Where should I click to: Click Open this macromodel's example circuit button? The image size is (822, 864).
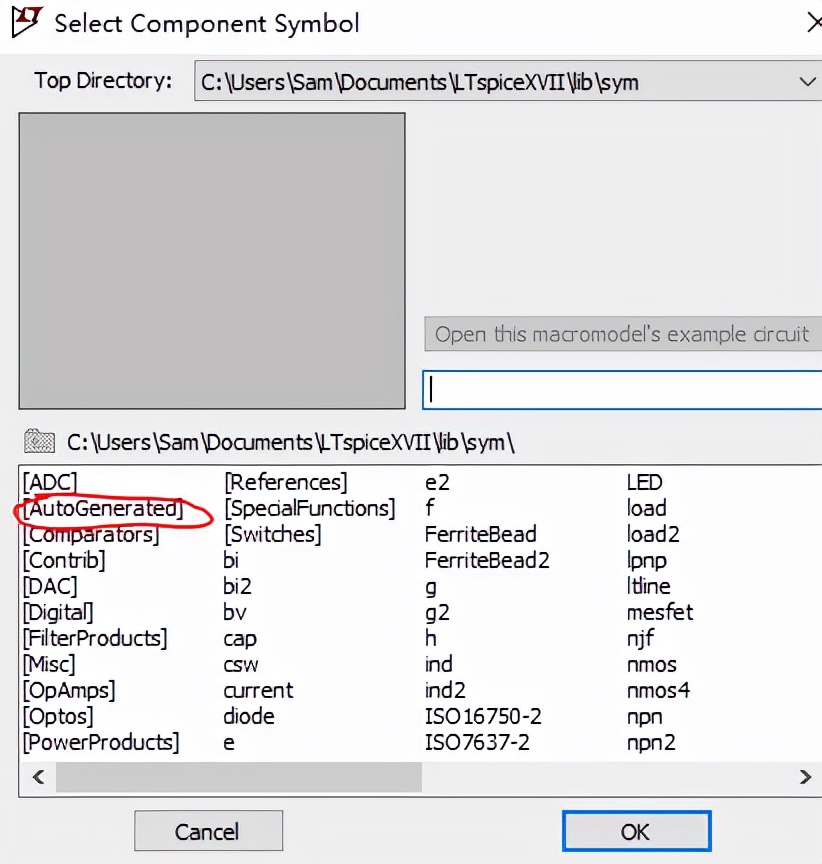click(x=623, y=334)
